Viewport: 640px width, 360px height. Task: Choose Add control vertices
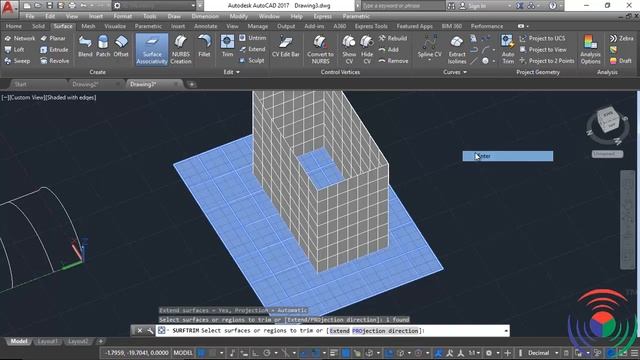tap(389, 49)
